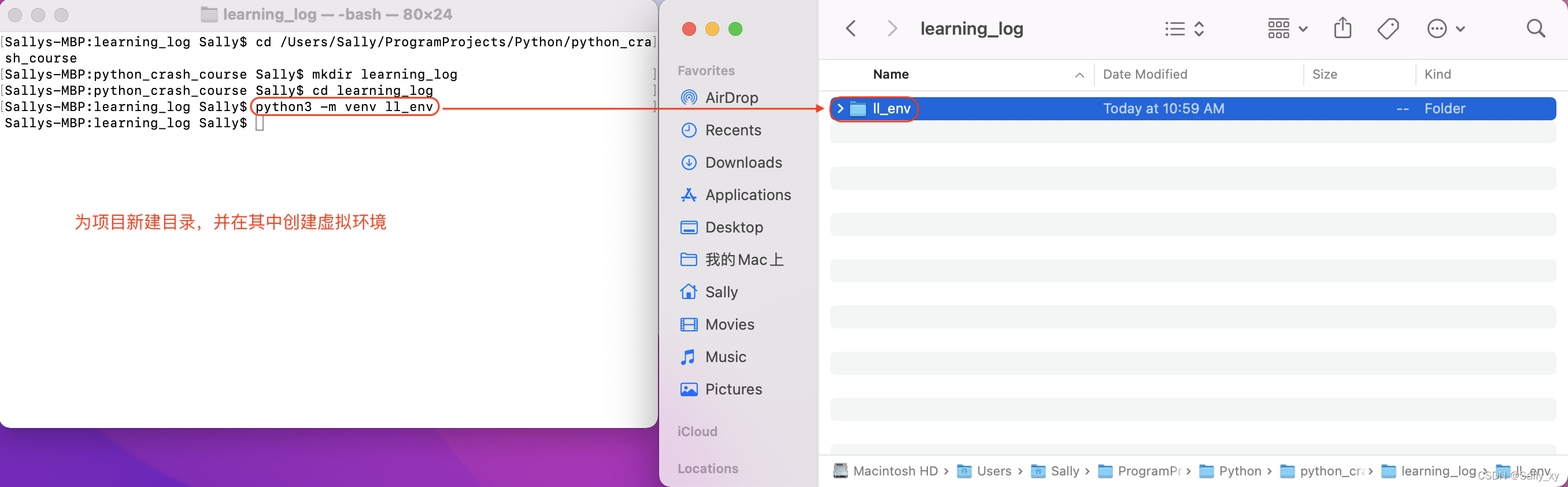Toggle sort direction arrow in Name column
This screenshot has height=487, width=1568.
pyautogui.click(x=1079, y=75)
